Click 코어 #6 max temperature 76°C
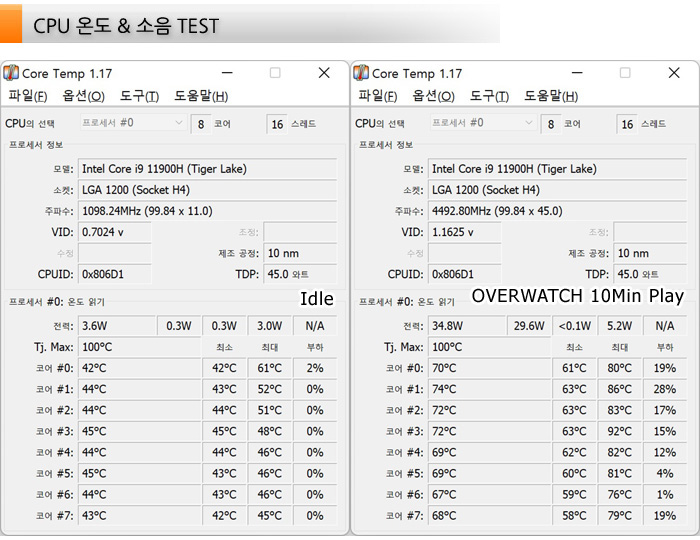 point(620,494)
